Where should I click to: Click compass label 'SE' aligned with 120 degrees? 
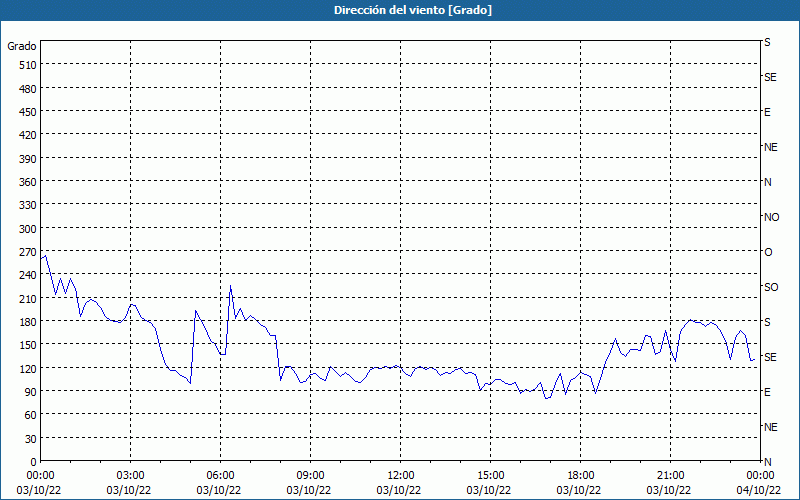pos(770,357)
